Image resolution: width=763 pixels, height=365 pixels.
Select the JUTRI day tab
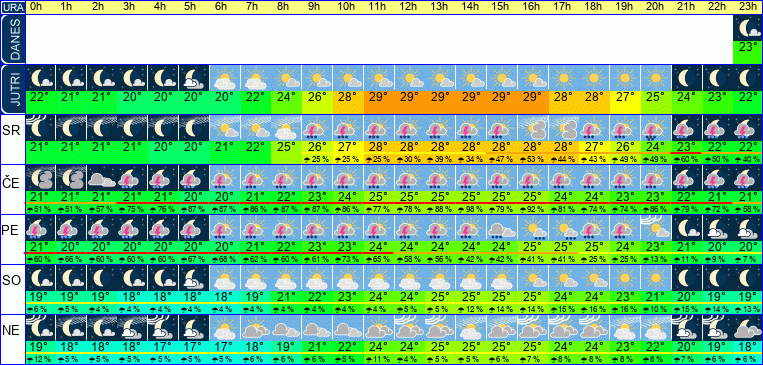point(13,89)
